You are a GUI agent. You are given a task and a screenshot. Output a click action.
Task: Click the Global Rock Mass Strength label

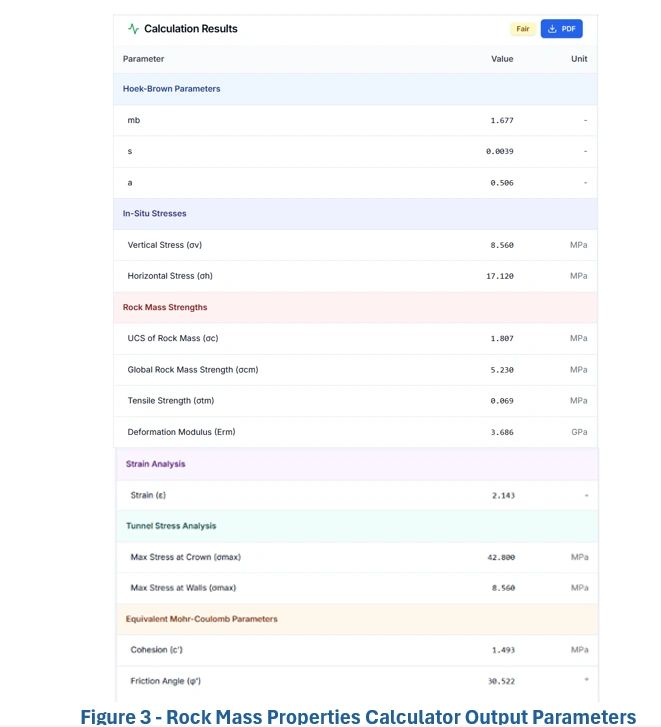pos(193,370)
